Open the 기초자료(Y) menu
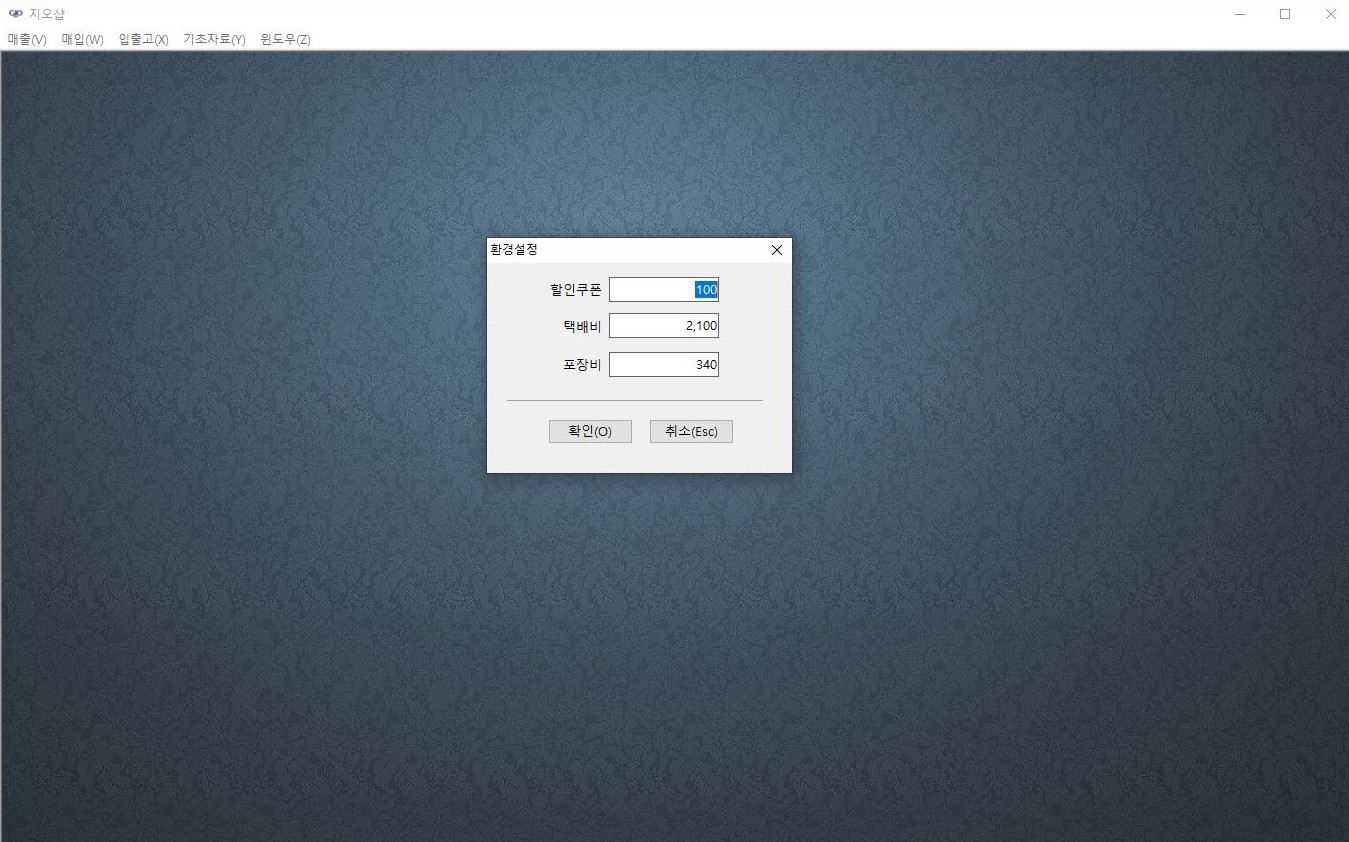The image size is (1349, 842). [x=214, y=40]
